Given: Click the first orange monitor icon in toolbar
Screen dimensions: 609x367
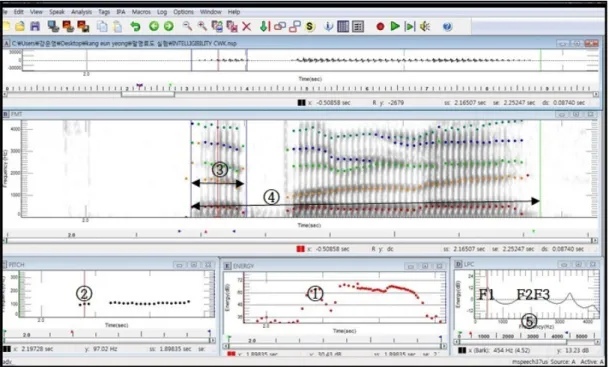Looking at the screenshot, I should (x=68, y=26).
